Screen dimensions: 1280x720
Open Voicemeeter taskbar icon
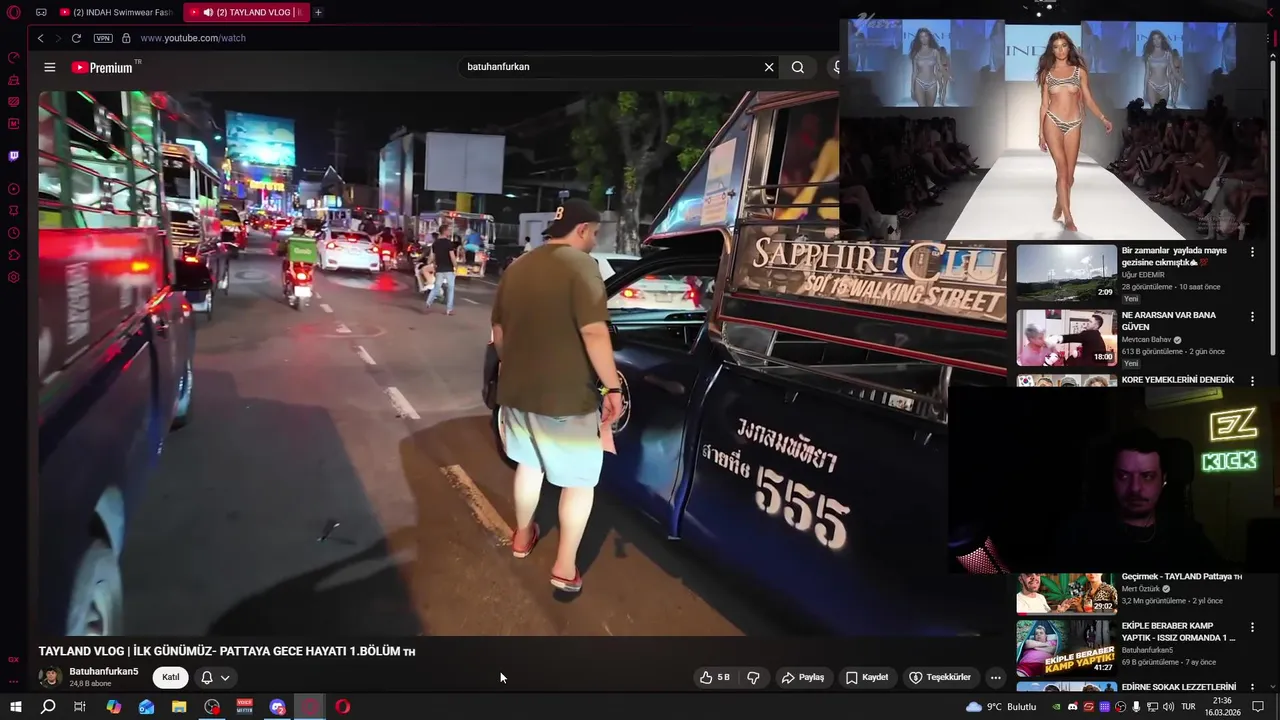click(245, 707)
